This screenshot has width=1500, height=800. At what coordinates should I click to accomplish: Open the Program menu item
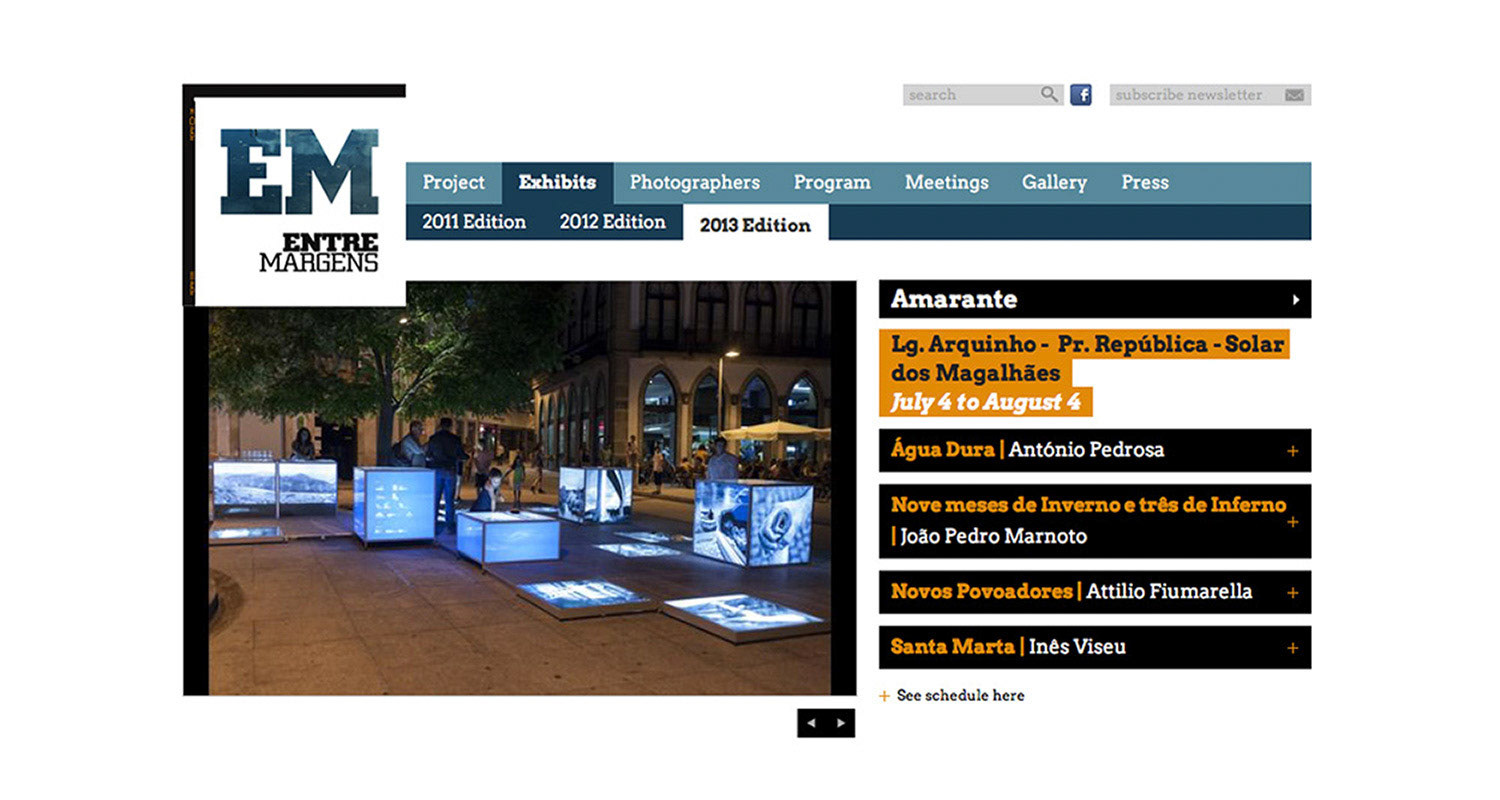pos(832,183)
